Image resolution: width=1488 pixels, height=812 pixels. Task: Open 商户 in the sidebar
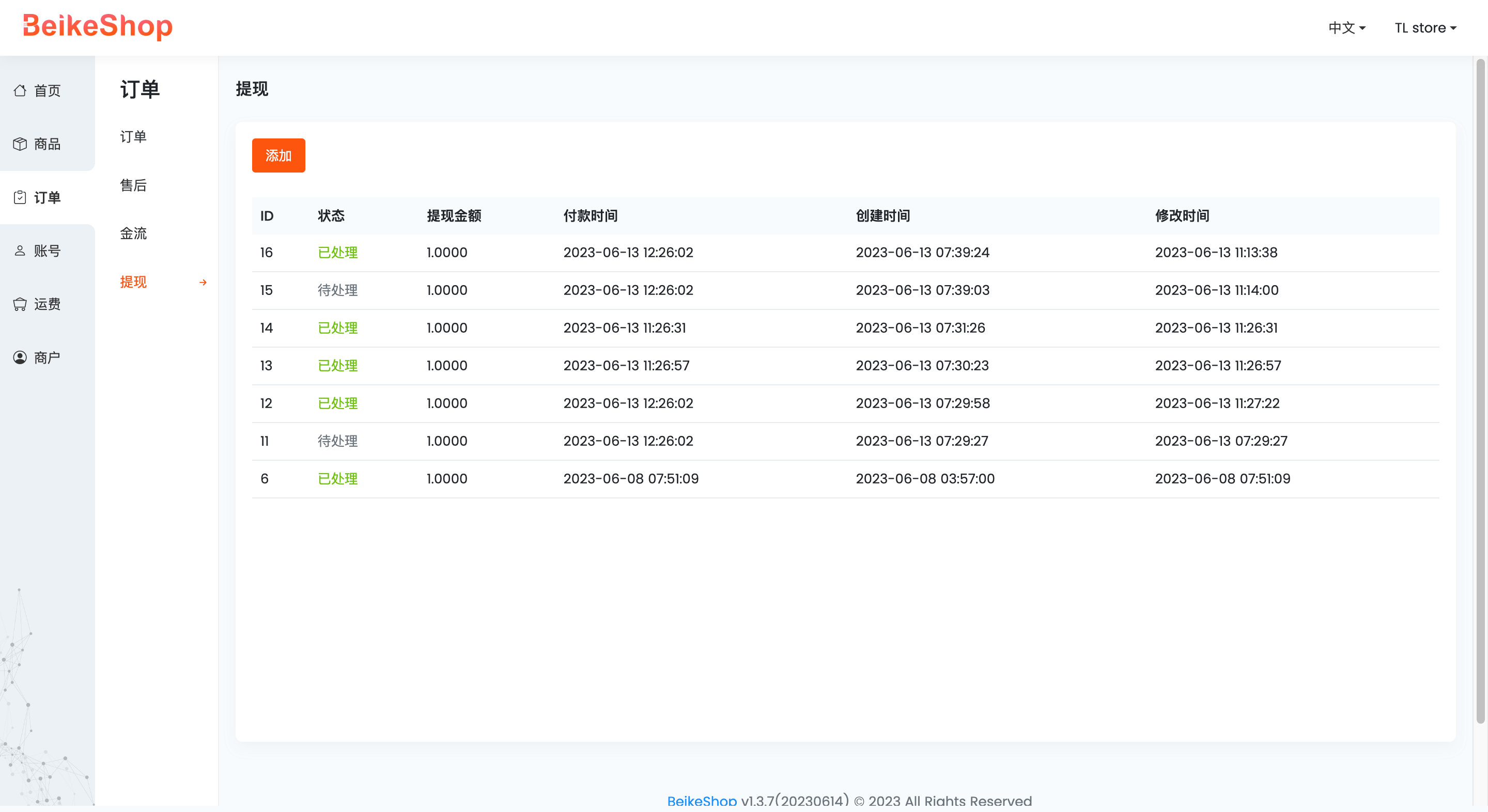point(48,357)
